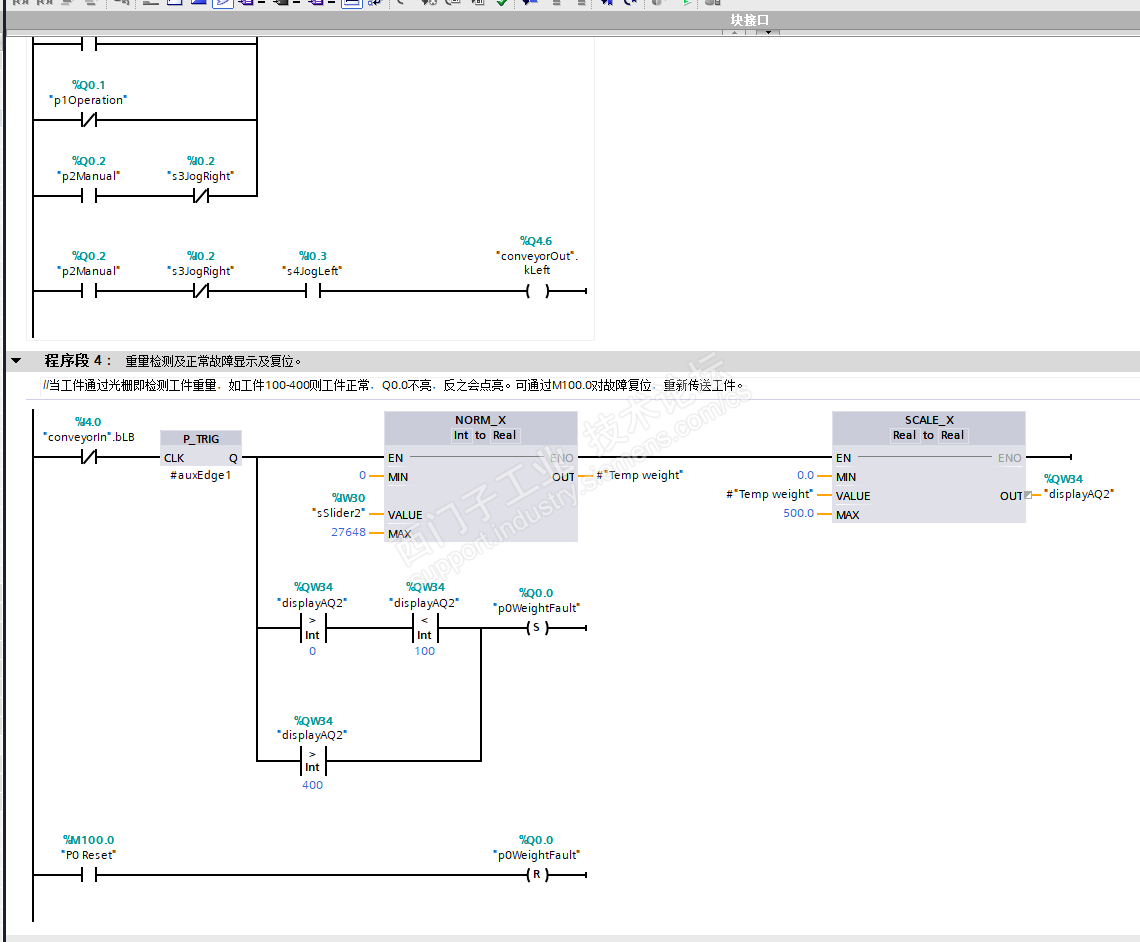Click the NORM_X OUT operand #"Temp weight"
The image size is (1140, 942).
640,475
